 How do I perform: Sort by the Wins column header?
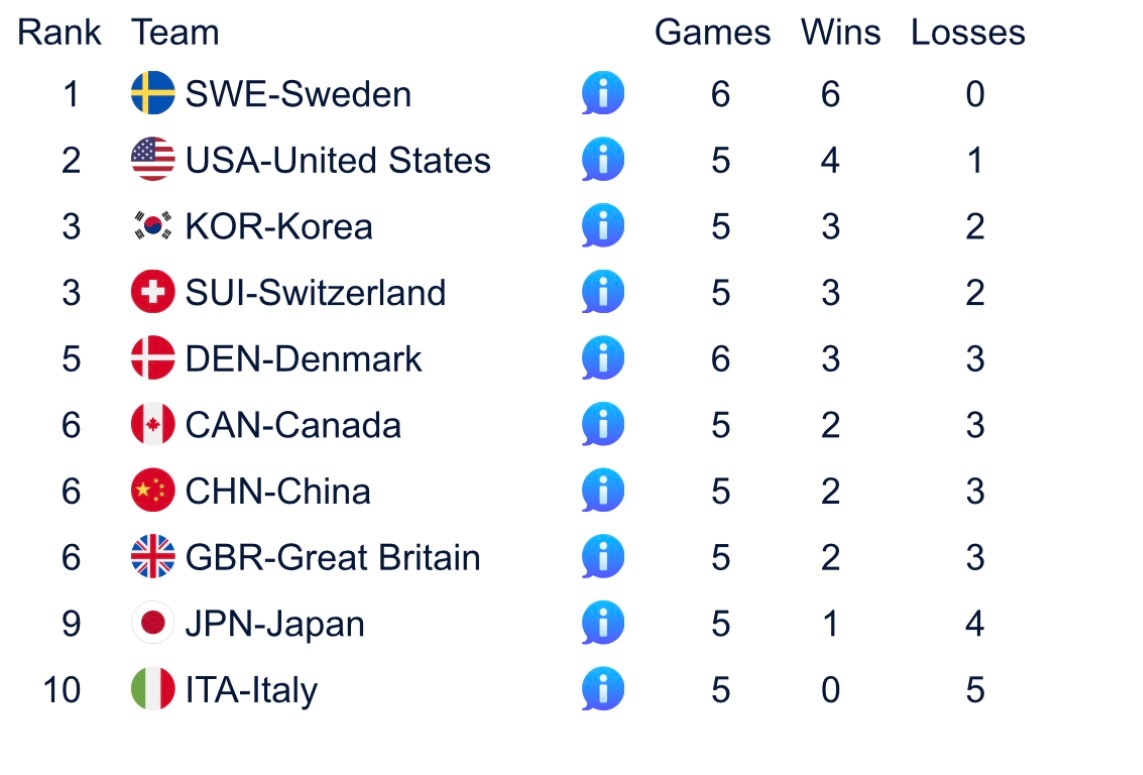840,33
